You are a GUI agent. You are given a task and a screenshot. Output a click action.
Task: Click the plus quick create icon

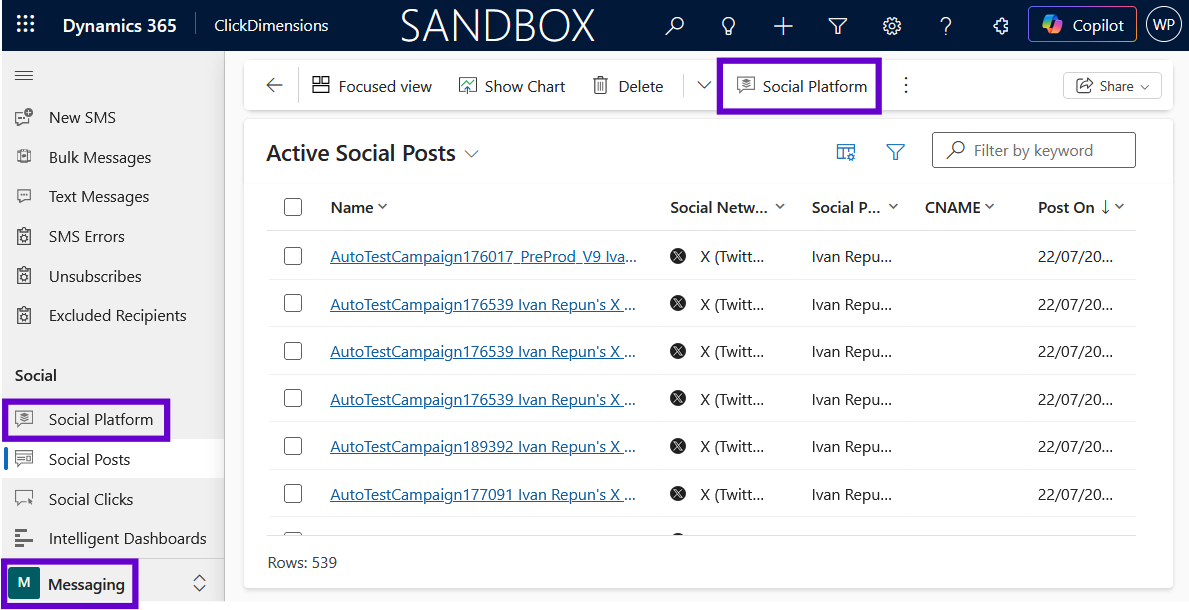783,26
